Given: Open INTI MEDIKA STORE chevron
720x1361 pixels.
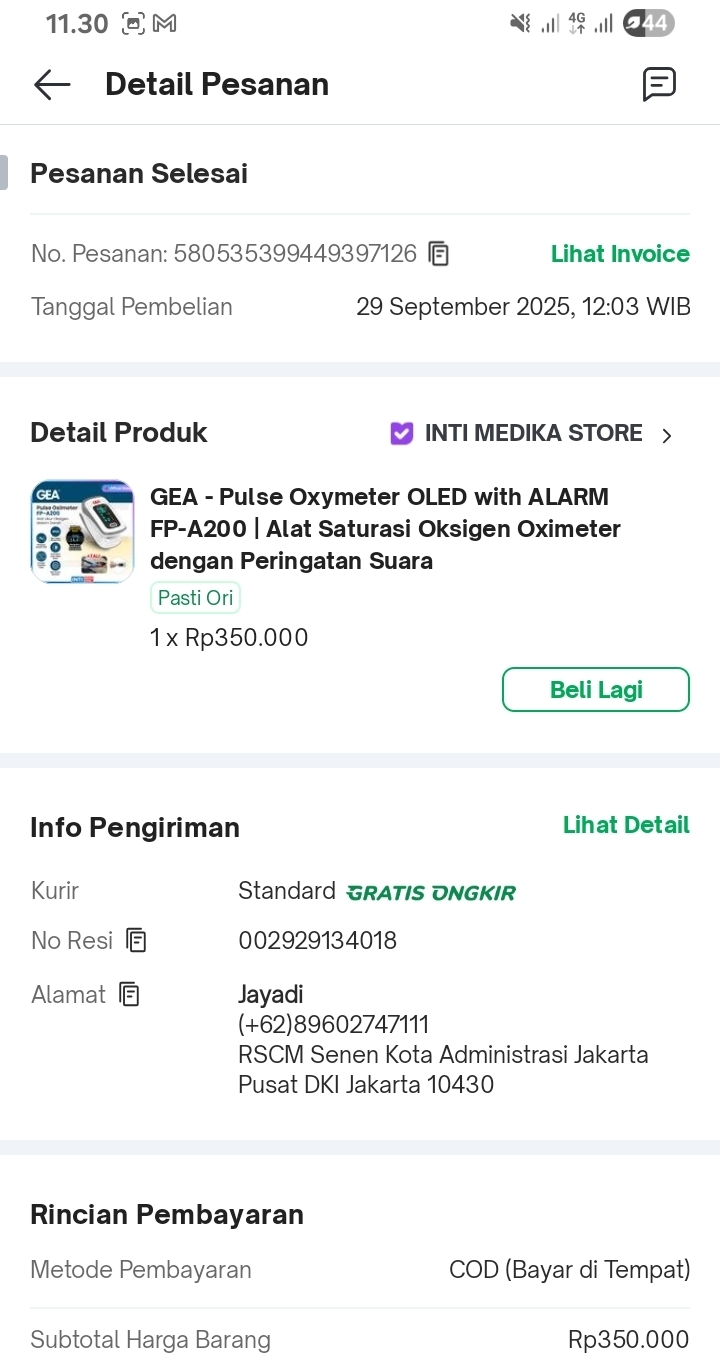Looking at the screenshot, I should pos(667,435).
